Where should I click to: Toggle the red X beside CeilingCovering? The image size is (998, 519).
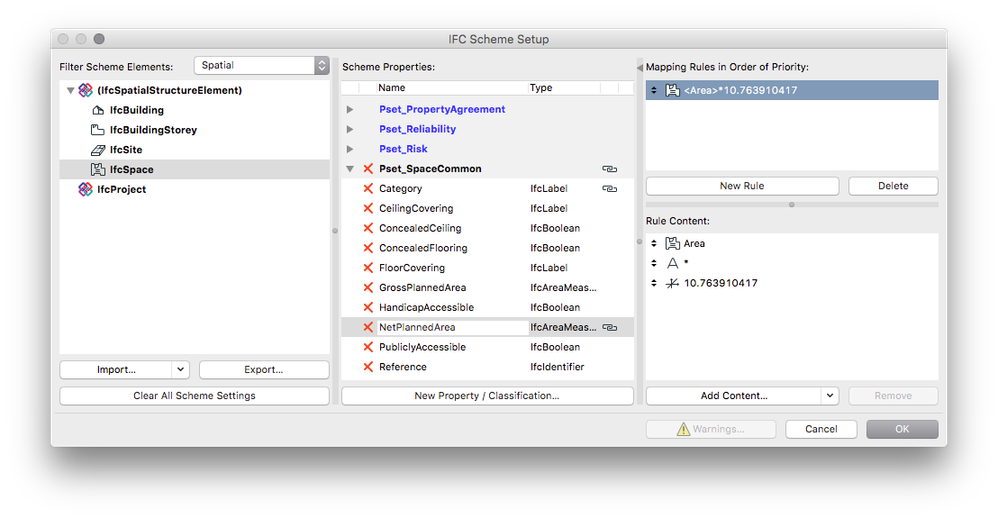click(x=368, y=208)
